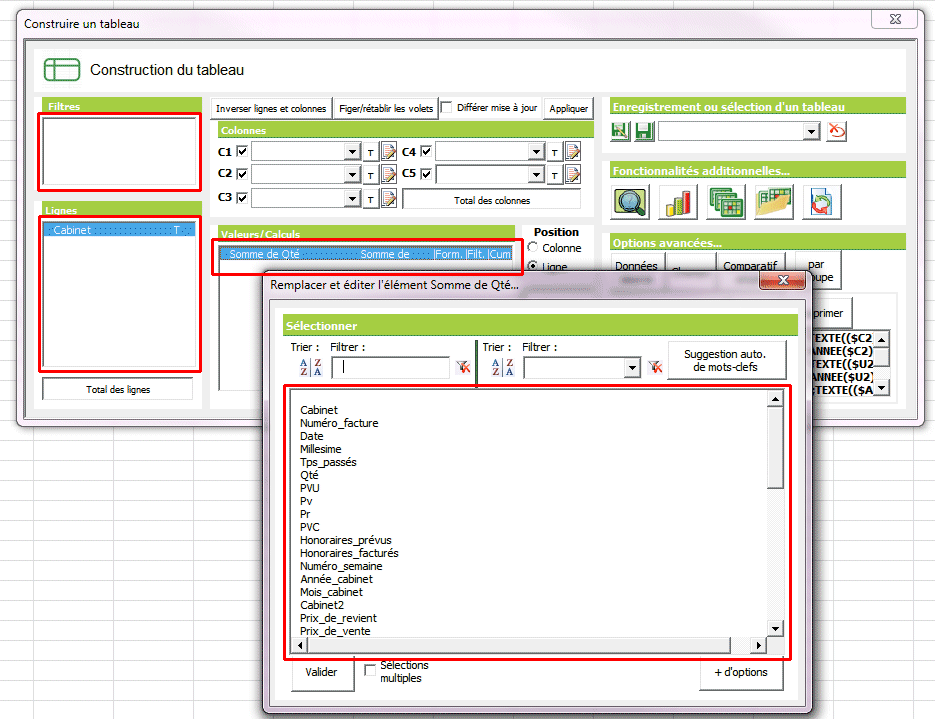
Task: Open the second Filtrer dropdown in Sélectionner
Action: click(x=633, y=368)
